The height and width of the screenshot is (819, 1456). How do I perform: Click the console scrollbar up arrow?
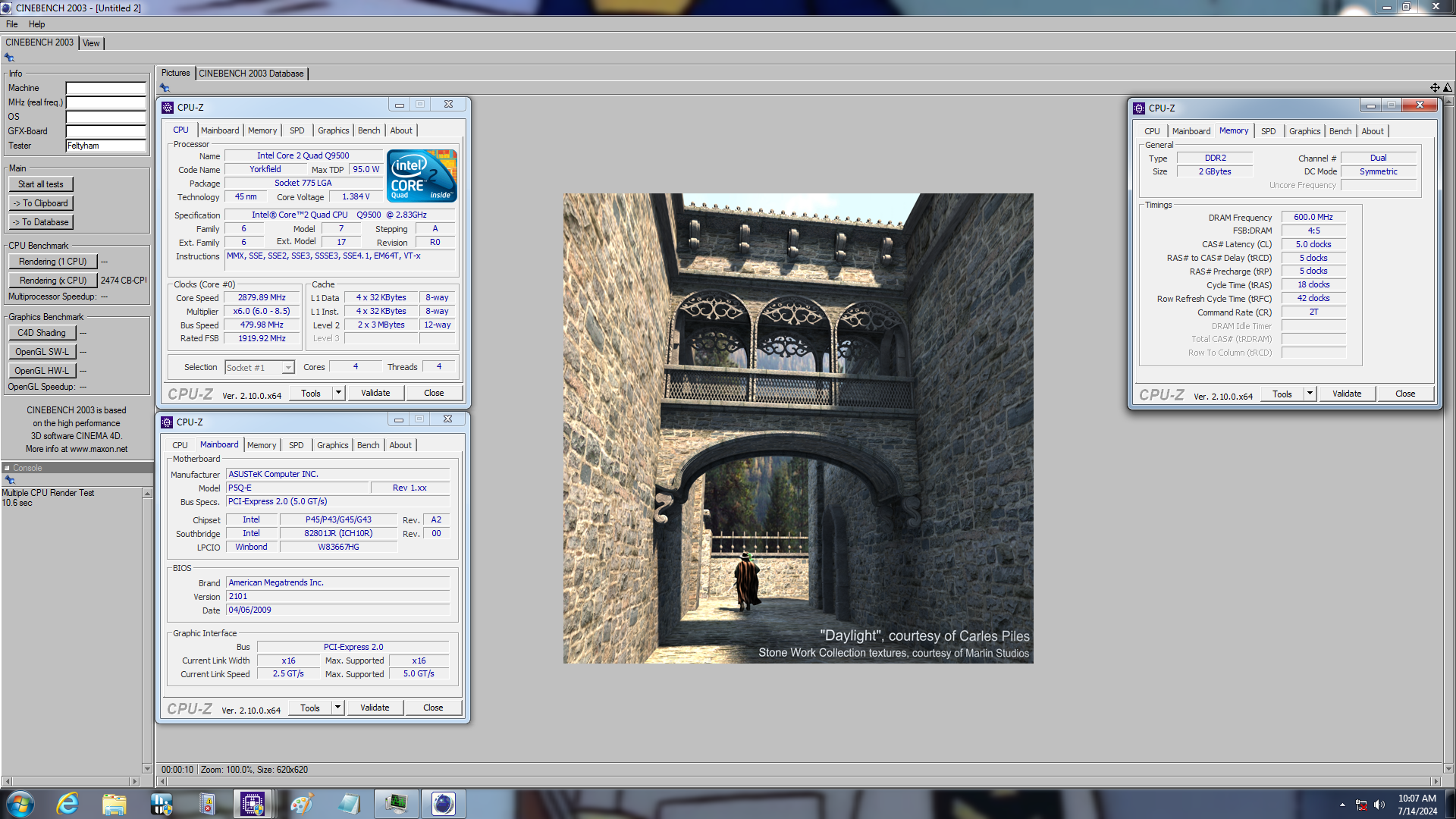(x=147, y=494)
